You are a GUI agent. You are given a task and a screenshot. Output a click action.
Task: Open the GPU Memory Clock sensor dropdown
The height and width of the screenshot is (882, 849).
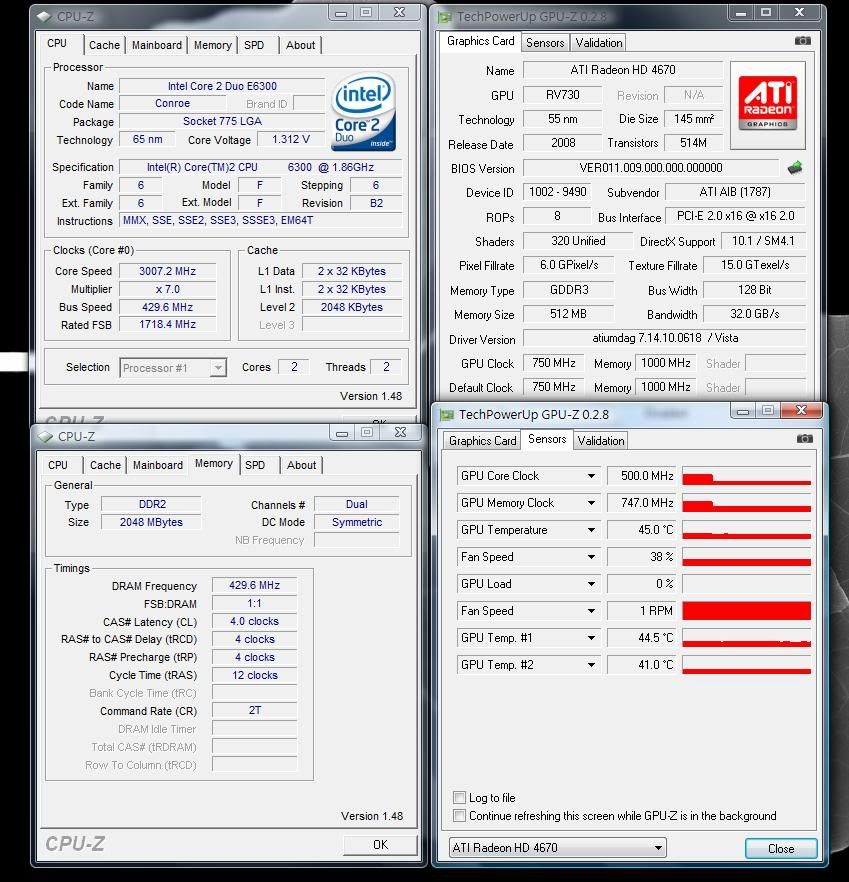591,503
